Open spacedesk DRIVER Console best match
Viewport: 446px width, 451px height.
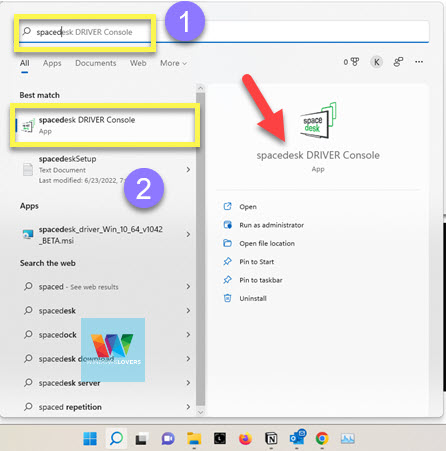pyautogui.click(x=105, y=125)
